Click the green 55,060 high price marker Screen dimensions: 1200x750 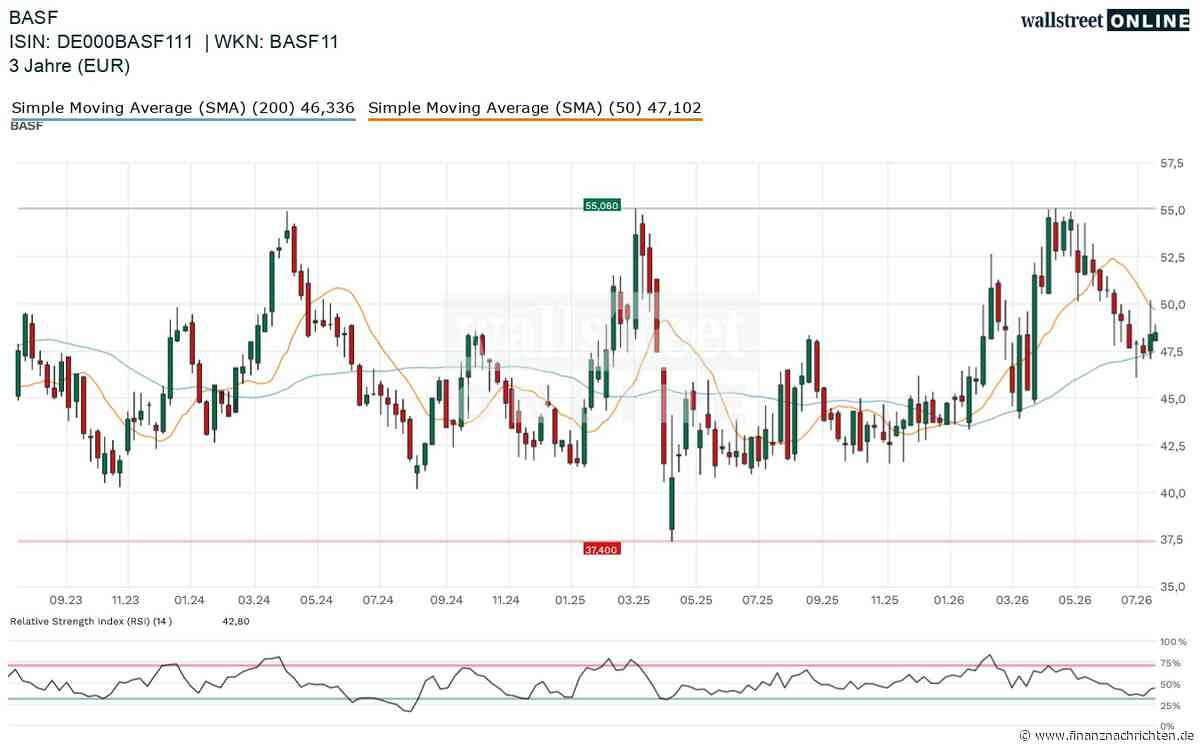[602, 205]
